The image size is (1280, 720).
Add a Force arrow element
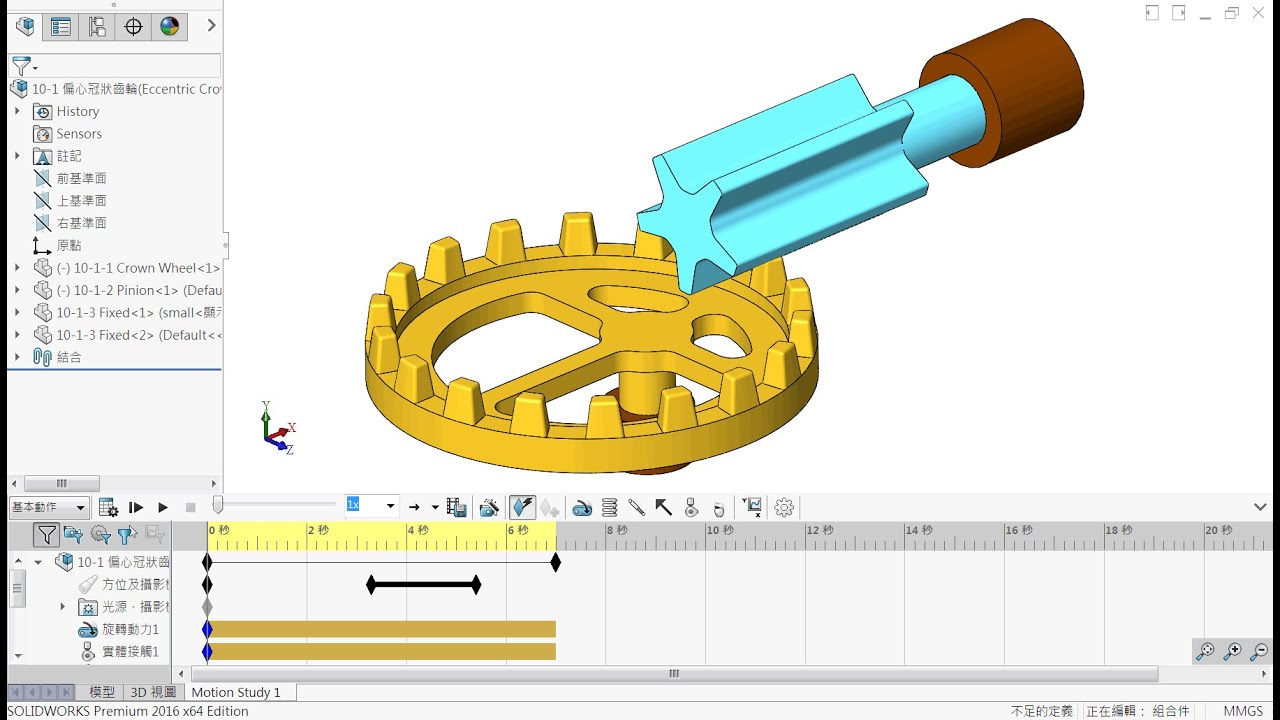tap(663, 508)
